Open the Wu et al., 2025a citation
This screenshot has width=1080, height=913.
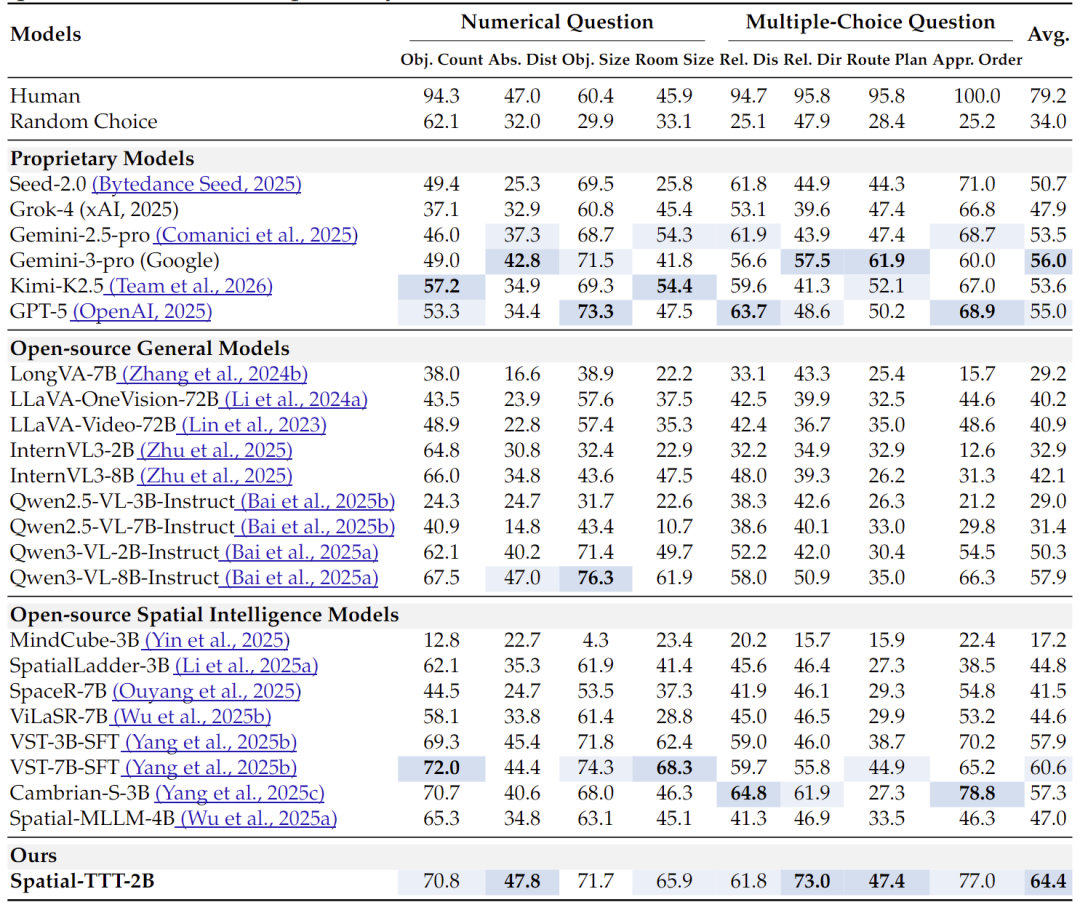[258, 819]
